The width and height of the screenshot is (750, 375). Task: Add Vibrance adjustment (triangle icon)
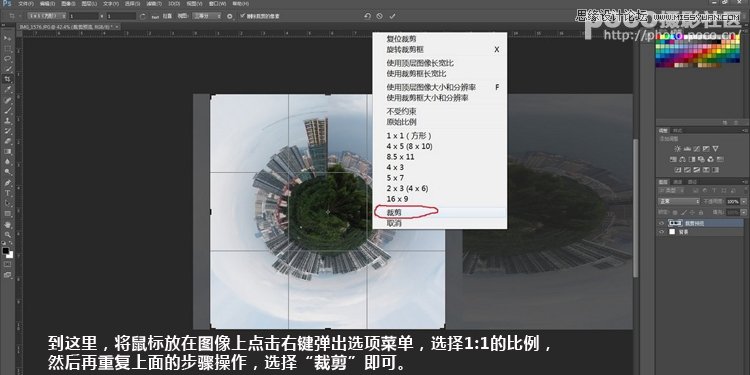(715, 149)
